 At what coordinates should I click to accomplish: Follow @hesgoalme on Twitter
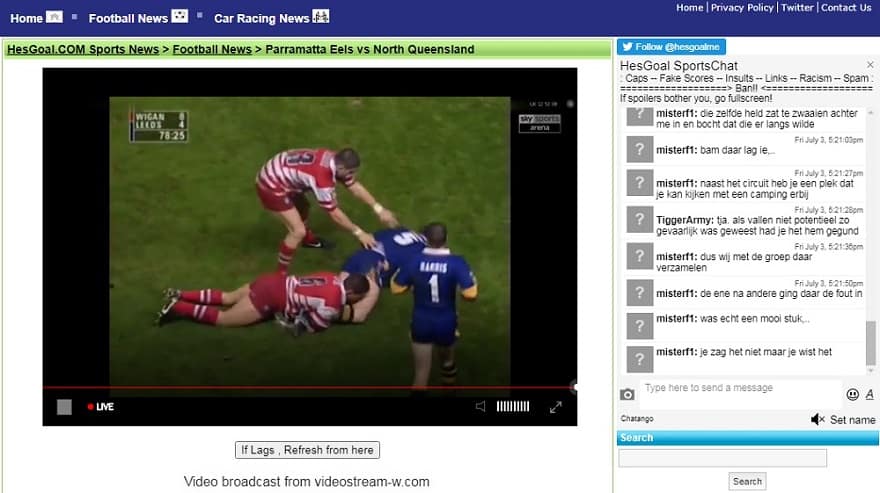pyautogui.click(x=671, y=46)
